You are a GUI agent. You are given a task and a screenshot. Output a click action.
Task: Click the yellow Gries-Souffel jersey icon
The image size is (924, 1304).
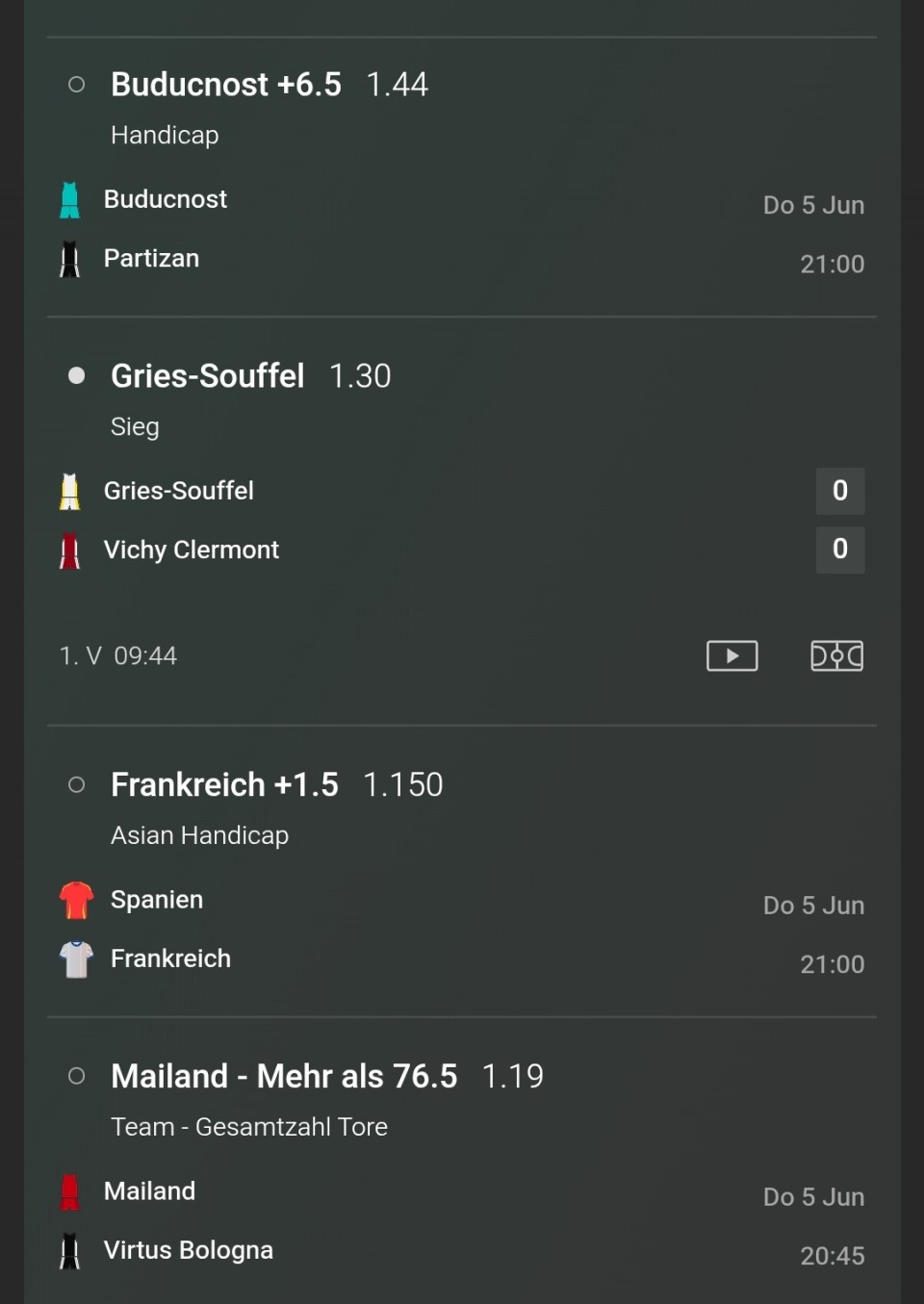point(69,492)
